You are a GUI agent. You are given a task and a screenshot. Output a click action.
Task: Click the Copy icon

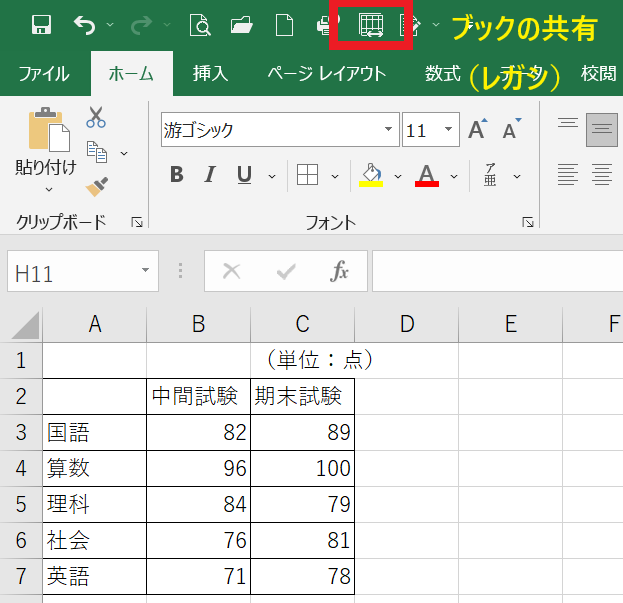97,152
